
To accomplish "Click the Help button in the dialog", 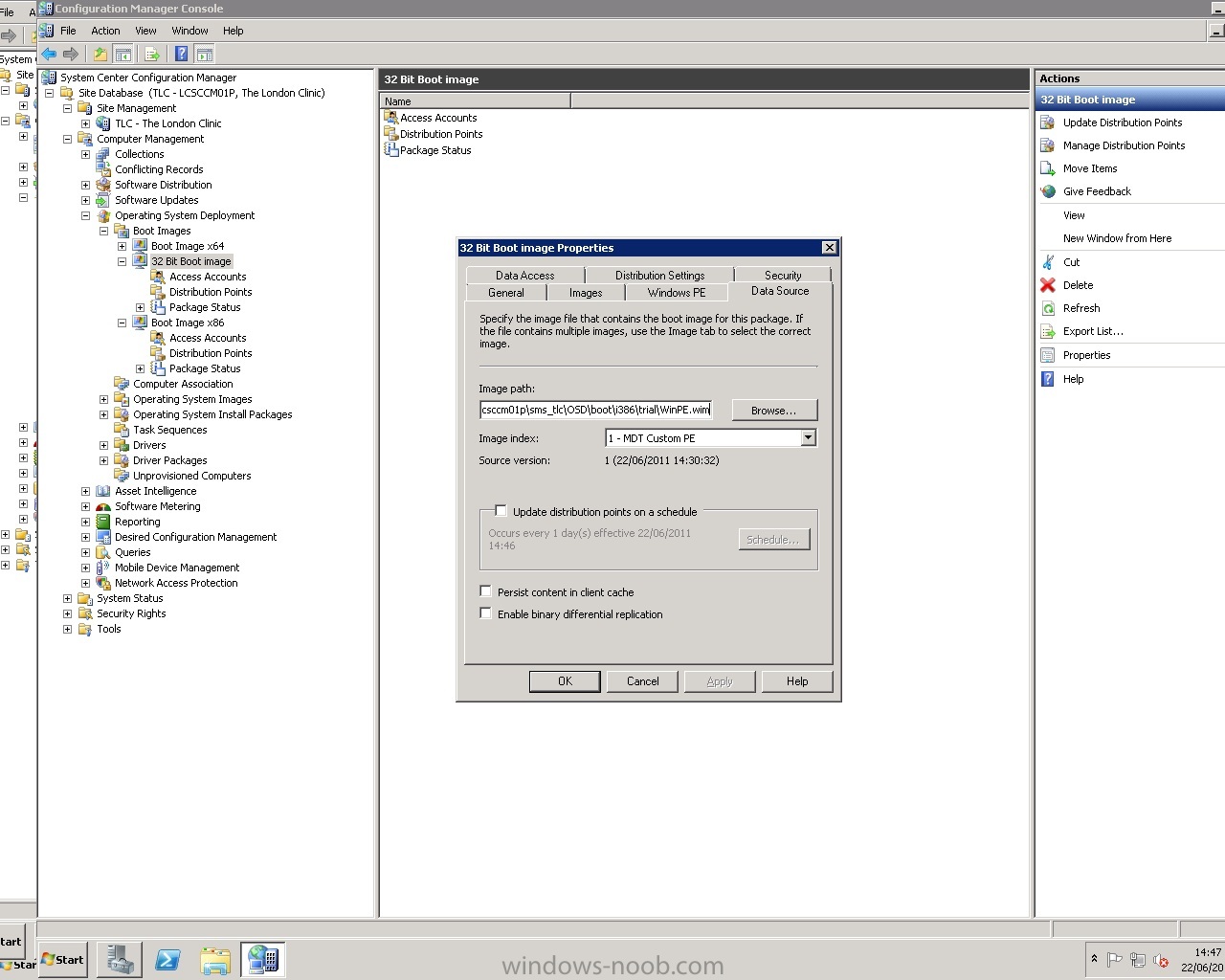I will click(x=797, y=681).
